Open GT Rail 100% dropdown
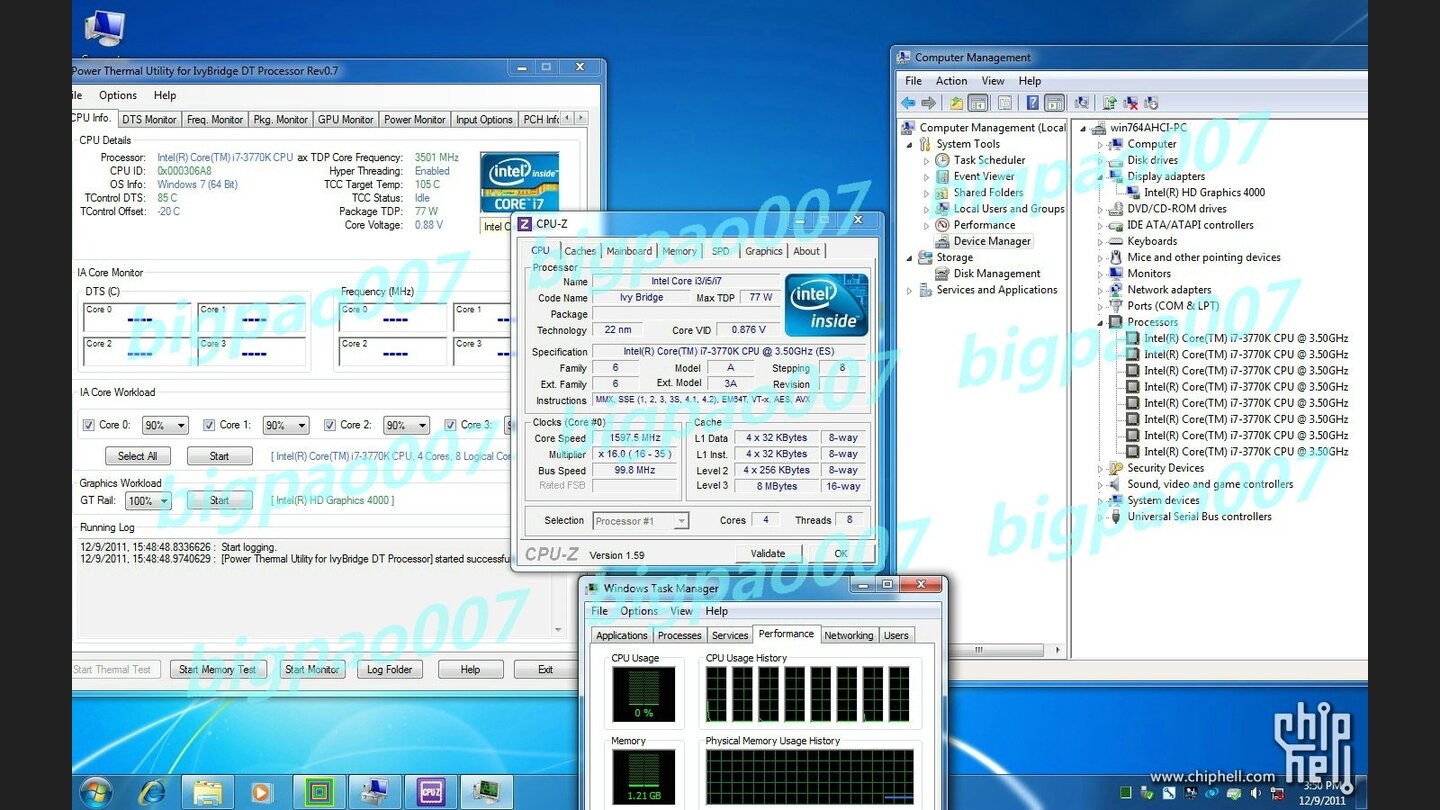Viewport: 1440px width, 810px height. click(148, 501)
